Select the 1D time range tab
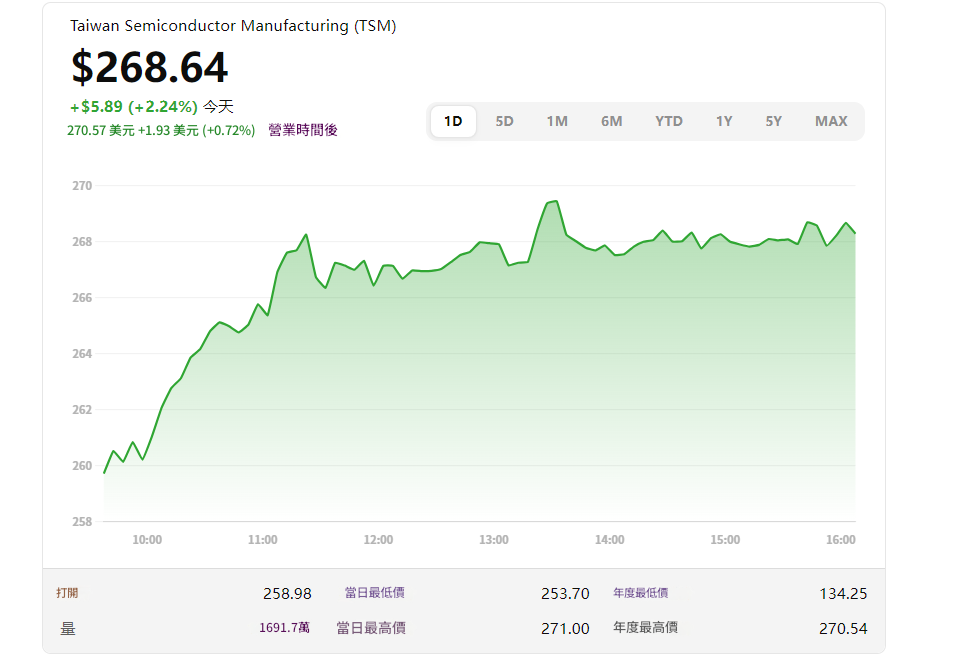This screenshot has height=660, width=954. [x=453, y=121]
